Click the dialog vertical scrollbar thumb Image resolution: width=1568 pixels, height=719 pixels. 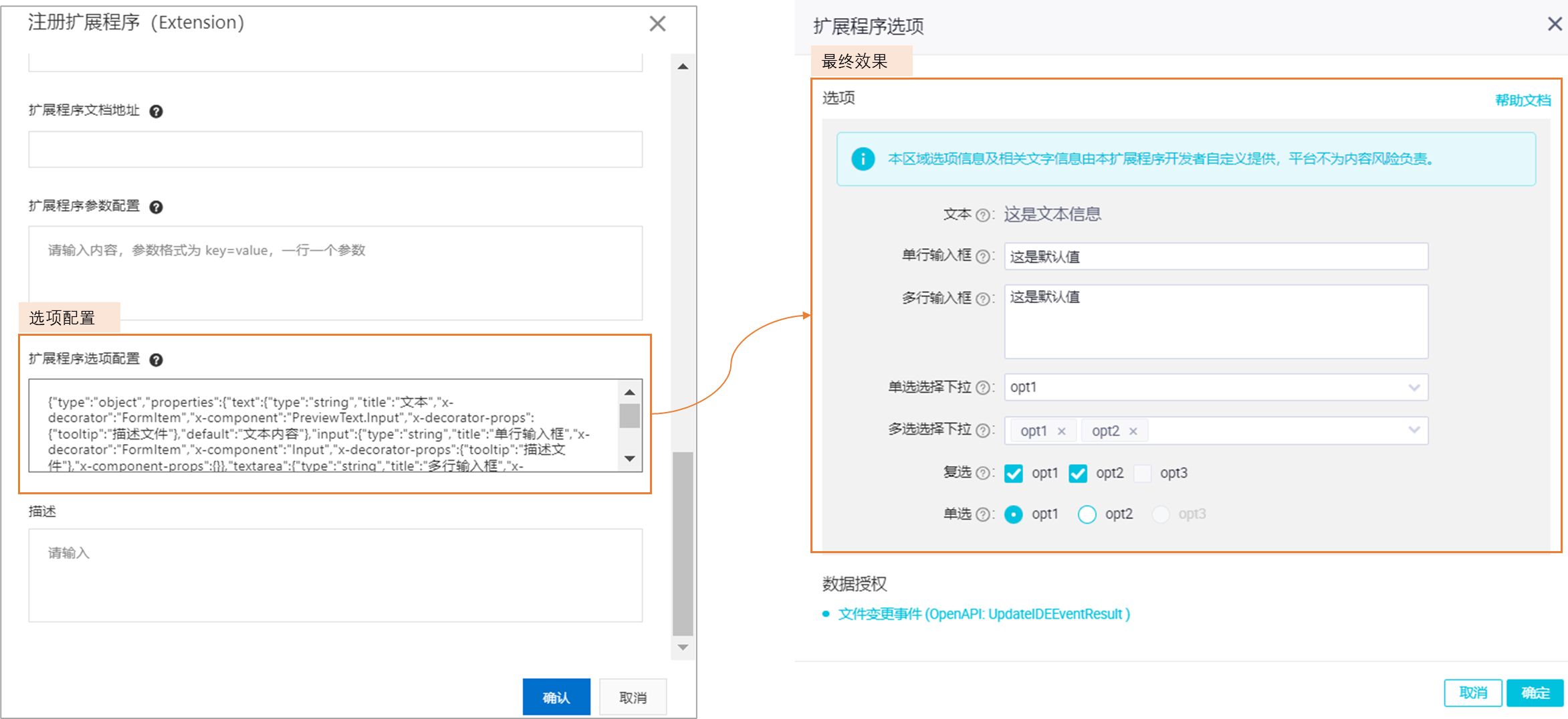pyautogui.click(x=683, y=544)
